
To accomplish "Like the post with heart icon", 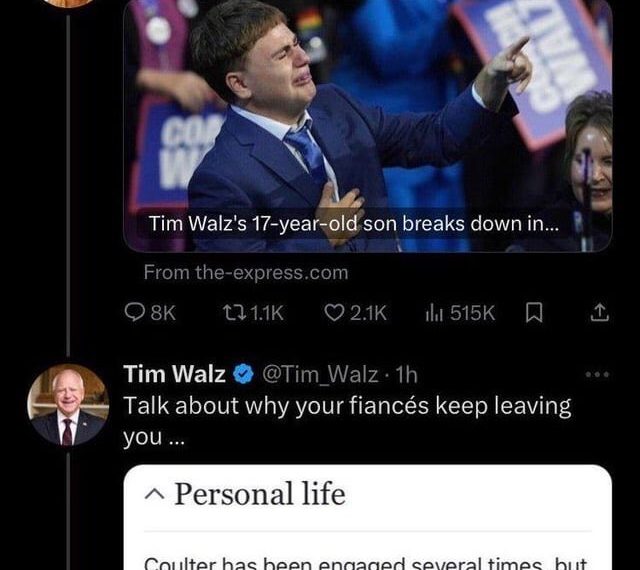I will [333, 313].
